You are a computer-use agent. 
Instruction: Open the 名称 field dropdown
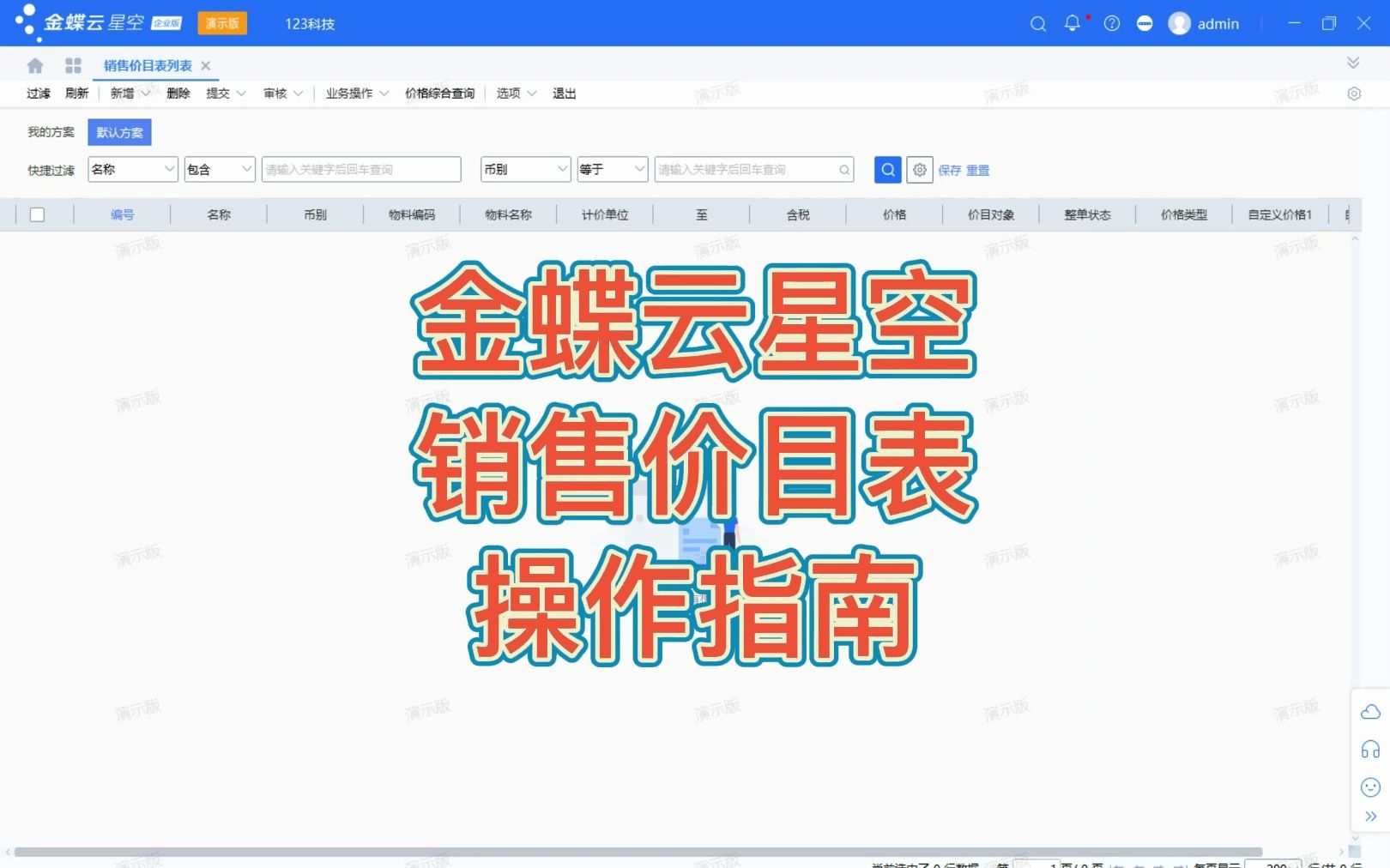[133, 170]
